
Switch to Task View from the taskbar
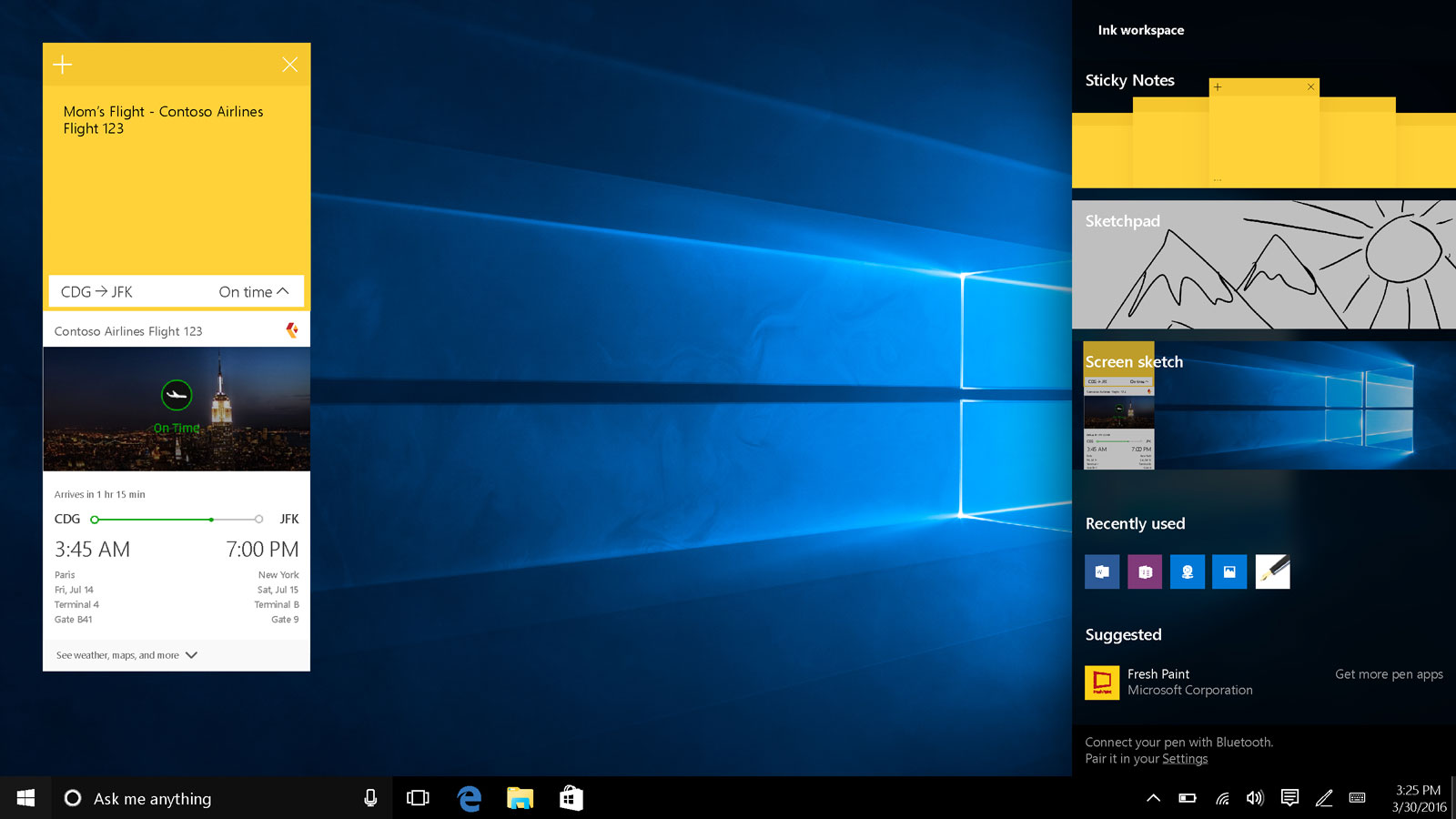417,798
